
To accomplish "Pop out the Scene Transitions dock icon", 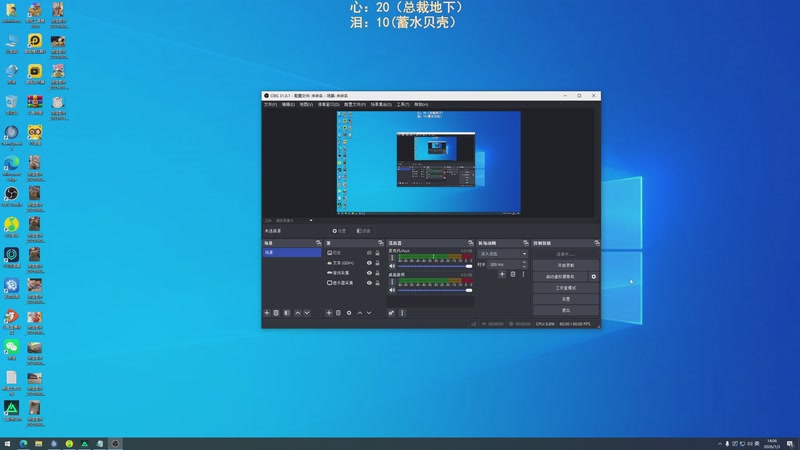I will pyautogui.click(x=526, y=243).
